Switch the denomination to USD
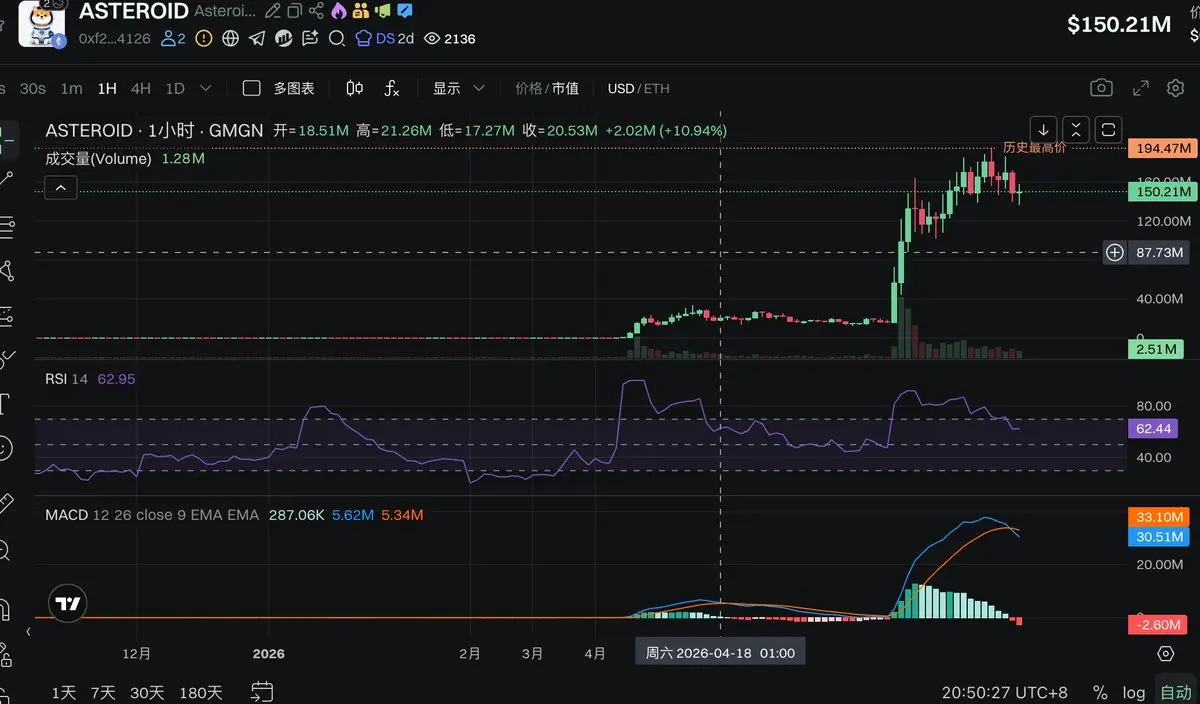Image resolution: width=1200 pixels, height=704 pixels. [x=621, y=88]
